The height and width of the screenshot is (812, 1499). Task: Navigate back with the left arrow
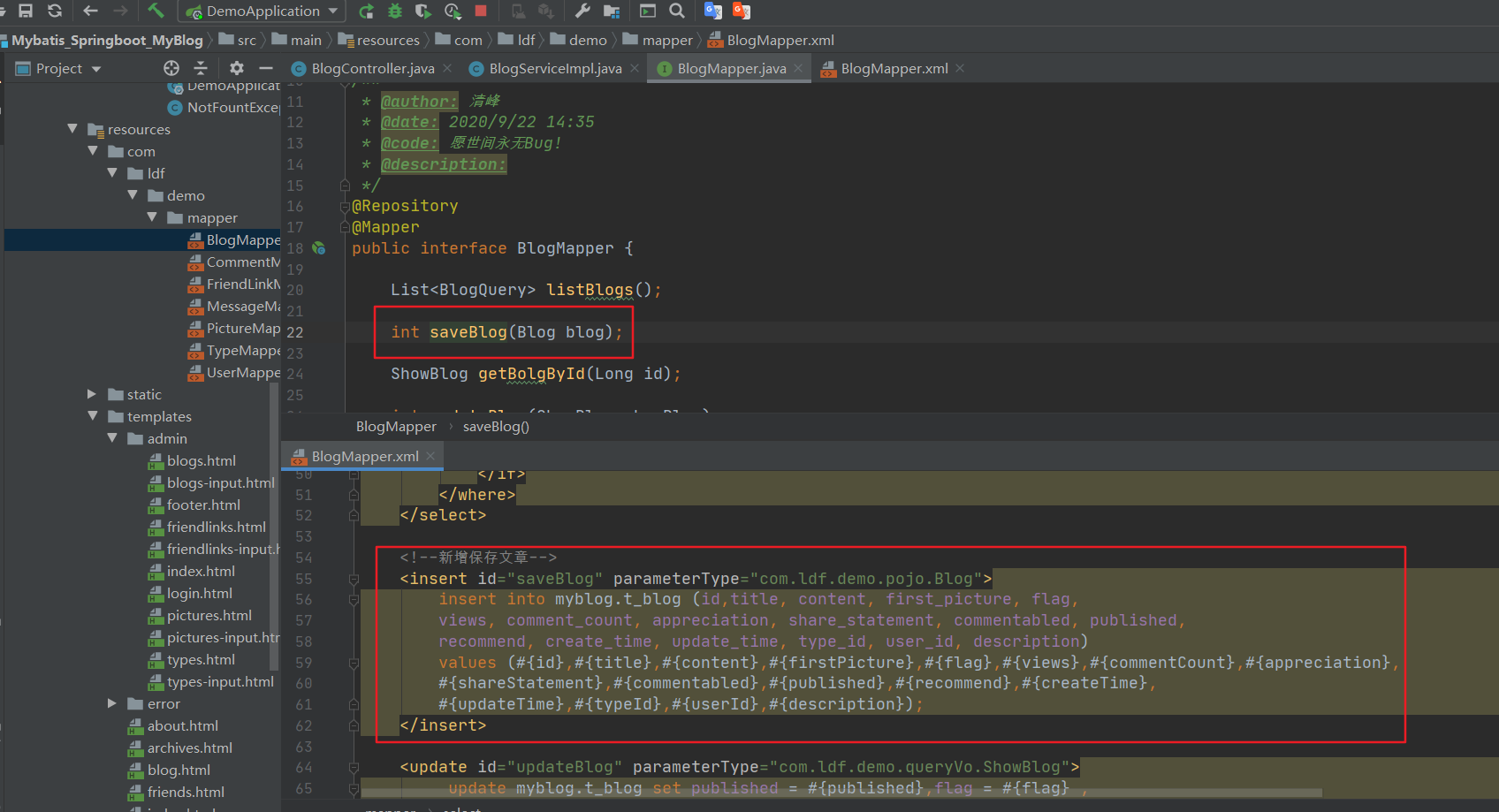click(90, 11)
